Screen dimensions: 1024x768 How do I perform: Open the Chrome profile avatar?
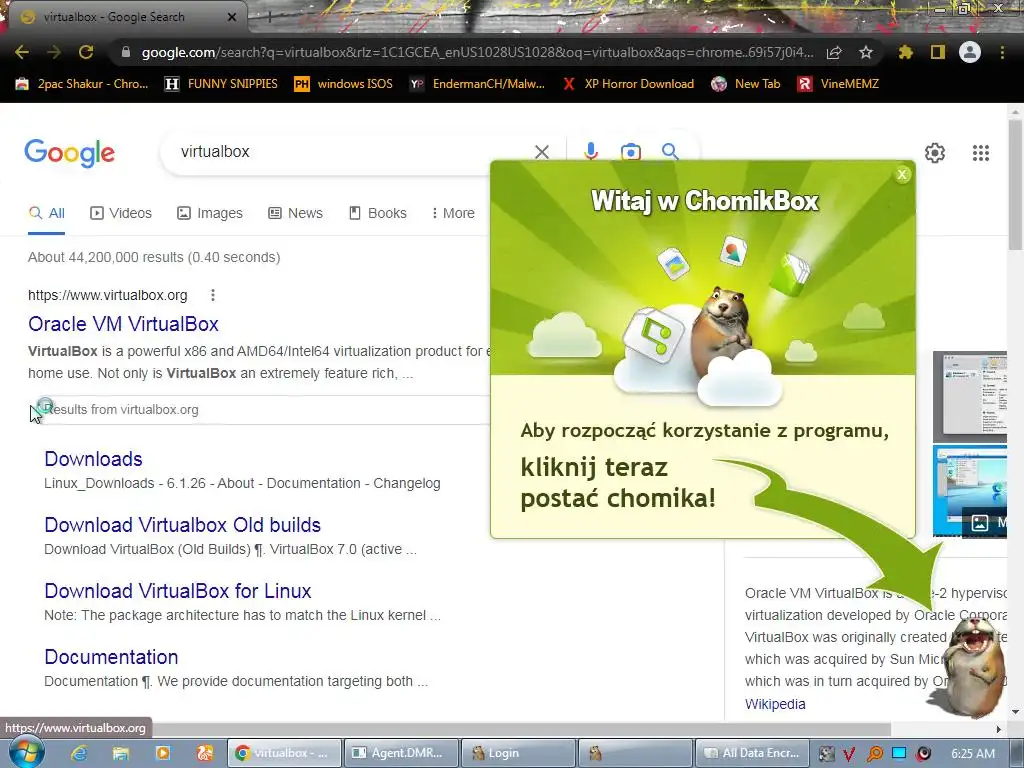[970, 52]
